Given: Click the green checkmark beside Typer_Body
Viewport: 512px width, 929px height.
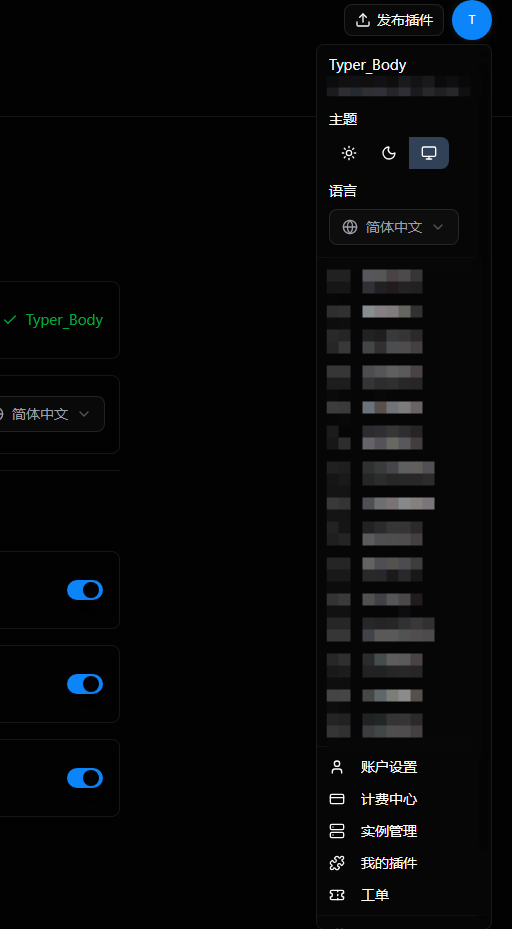Looking at the screenshot, I should tap(10, 320).
